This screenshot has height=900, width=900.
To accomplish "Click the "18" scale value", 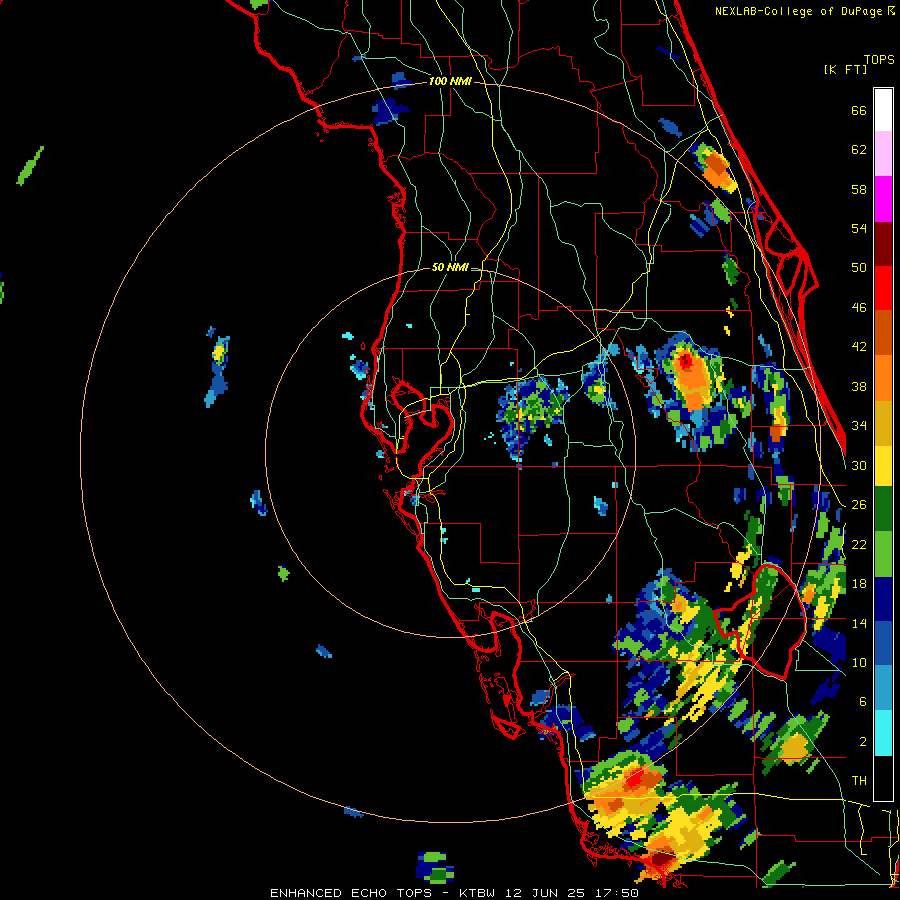I will 859,584.
